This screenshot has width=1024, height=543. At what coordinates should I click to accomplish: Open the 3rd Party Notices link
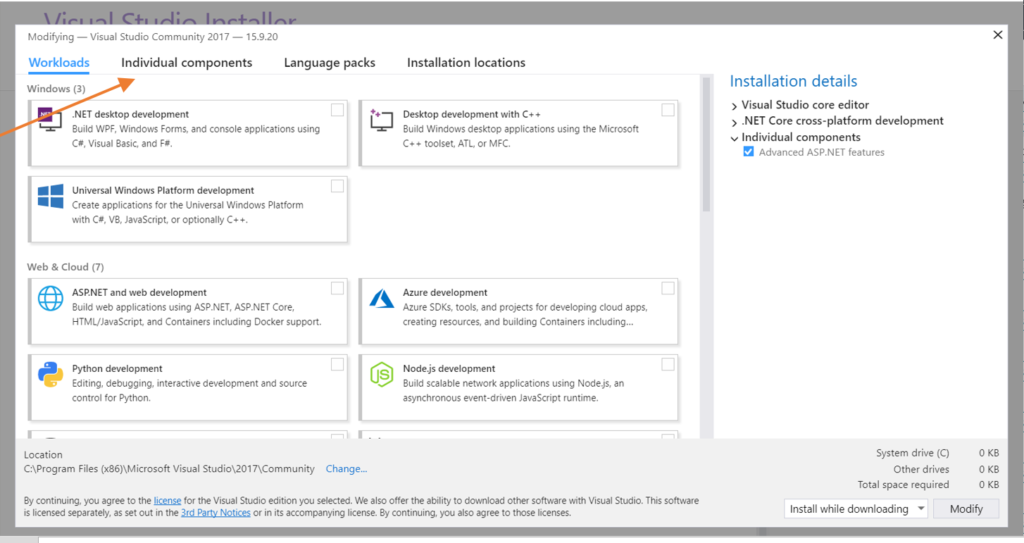point(214,513)
